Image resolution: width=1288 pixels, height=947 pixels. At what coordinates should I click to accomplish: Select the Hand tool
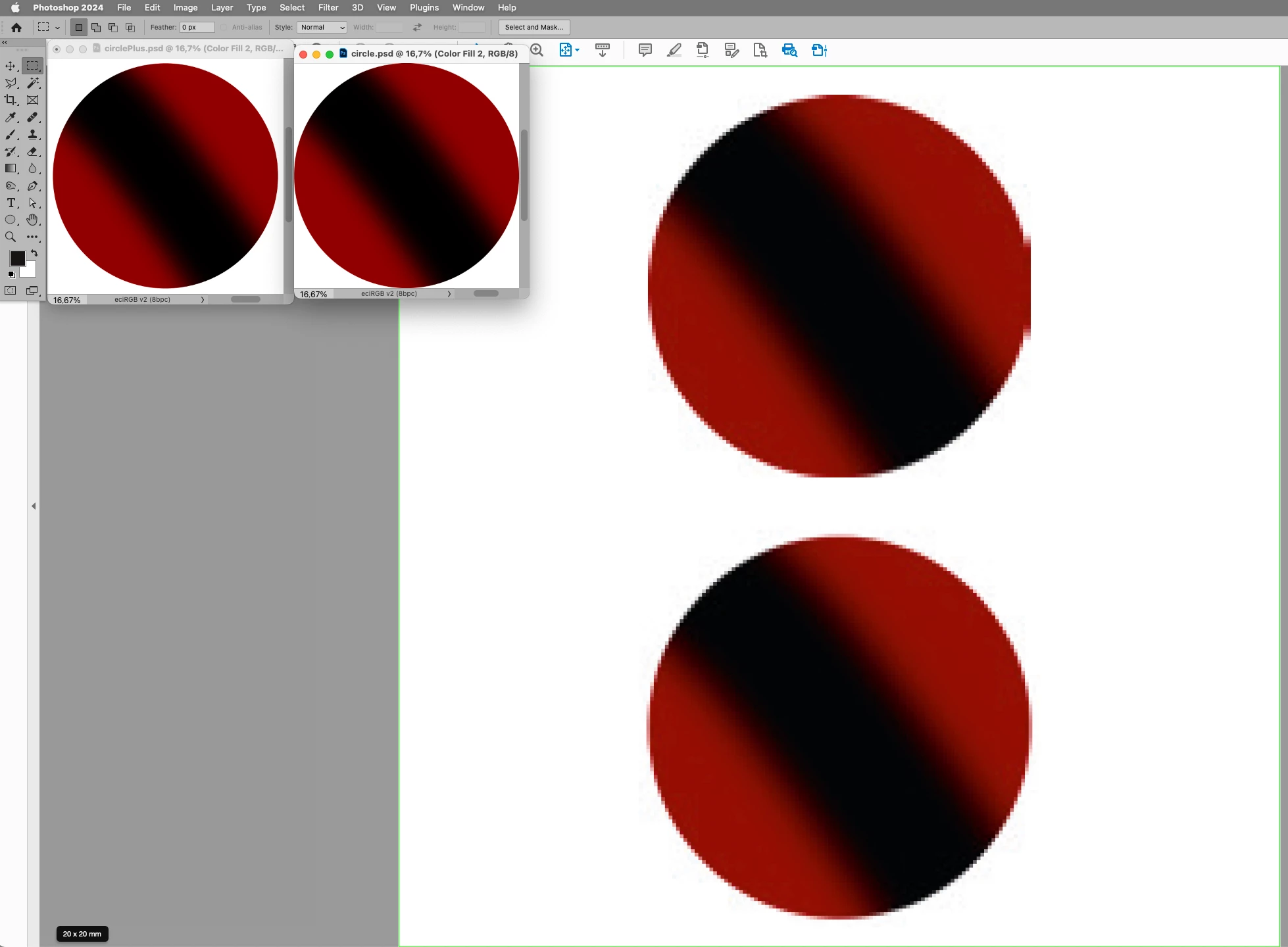pos(33,220)
